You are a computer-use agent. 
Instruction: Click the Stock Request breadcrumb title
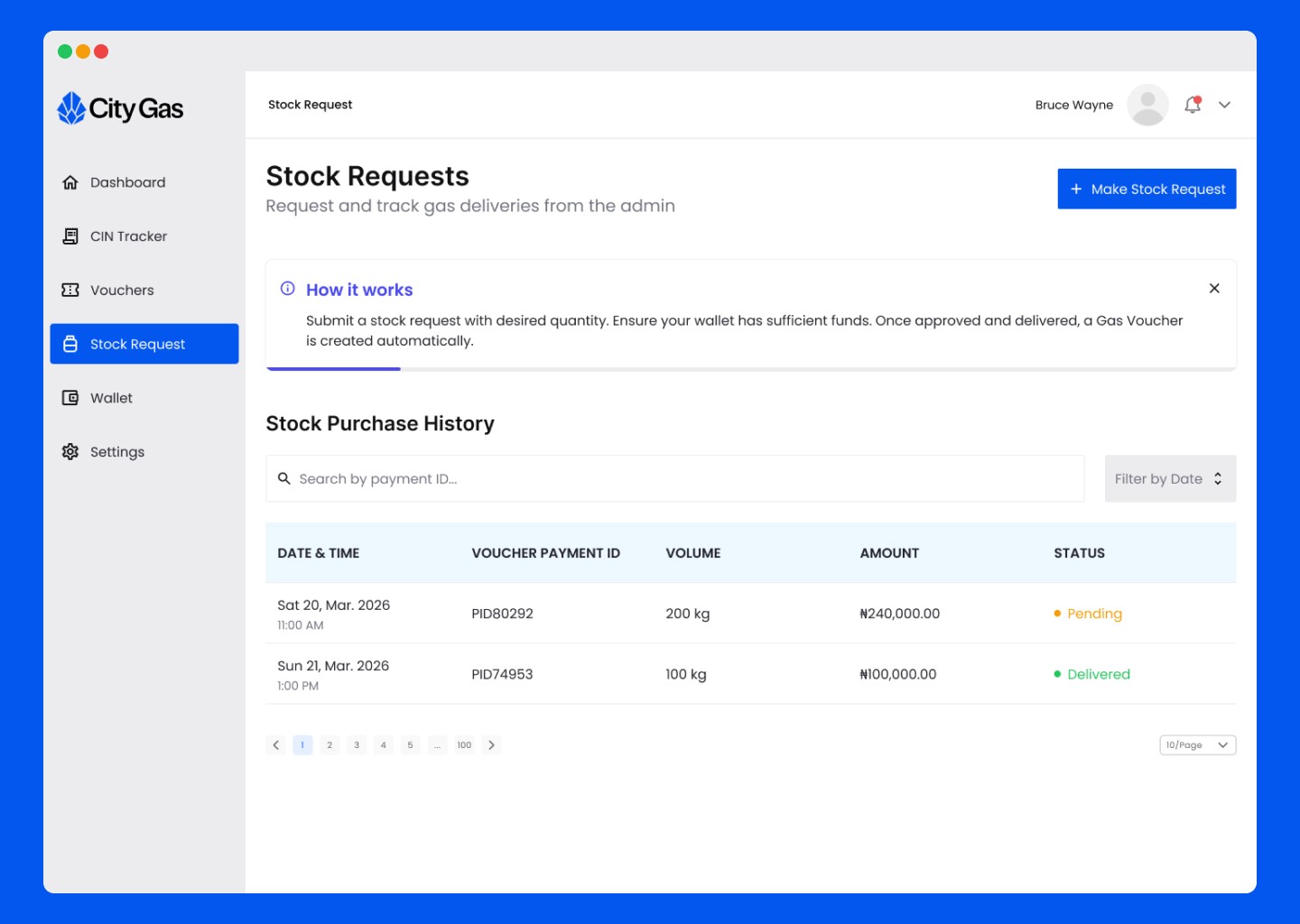(x=310, y=105)
